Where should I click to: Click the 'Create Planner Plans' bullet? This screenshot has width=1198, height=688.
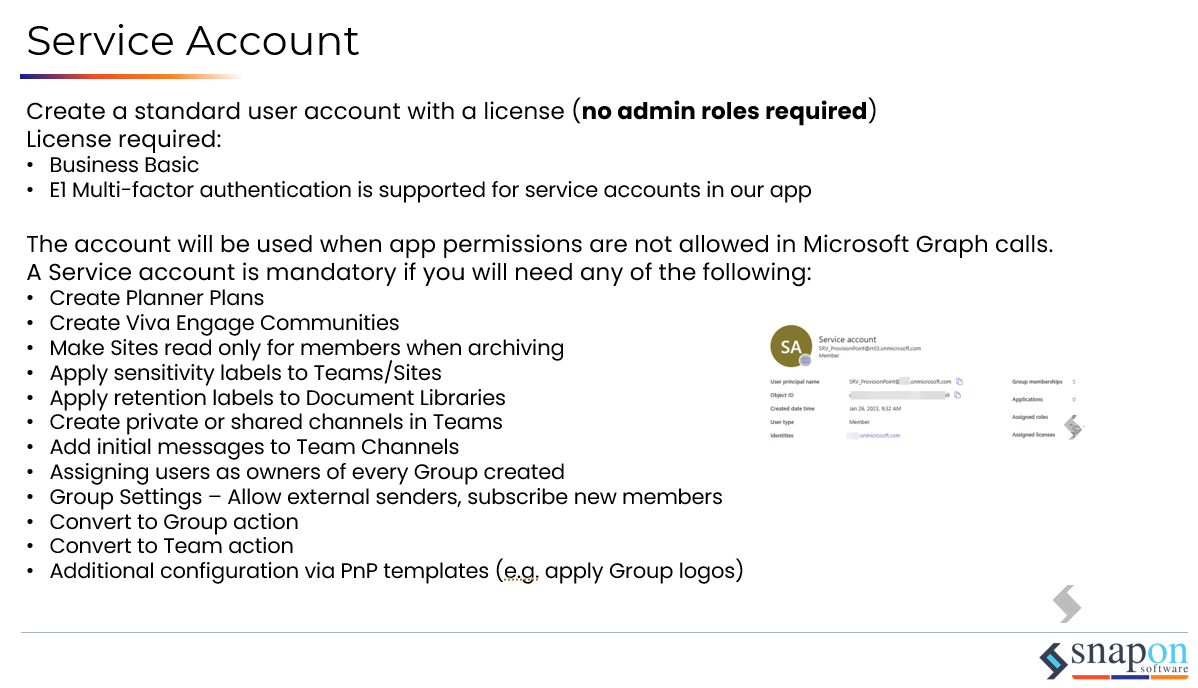pos(157,298)
